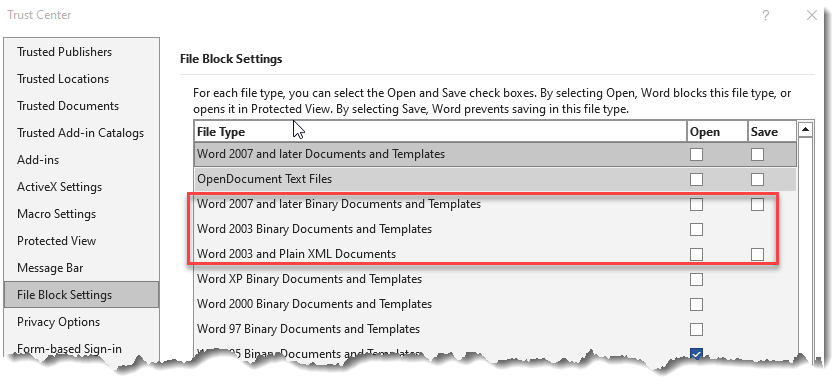This screenshot has width=839, height=391.
Task: Check Save for Word 2007 and later Documents
Action: [x=757, y=155]
